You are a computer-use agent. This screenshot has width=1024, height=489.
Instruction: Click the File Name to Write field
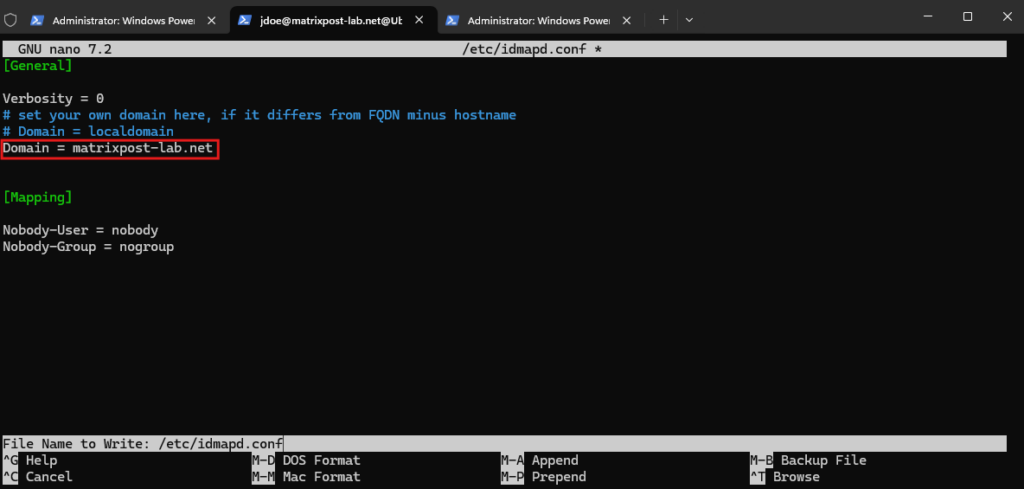[504, 444]
